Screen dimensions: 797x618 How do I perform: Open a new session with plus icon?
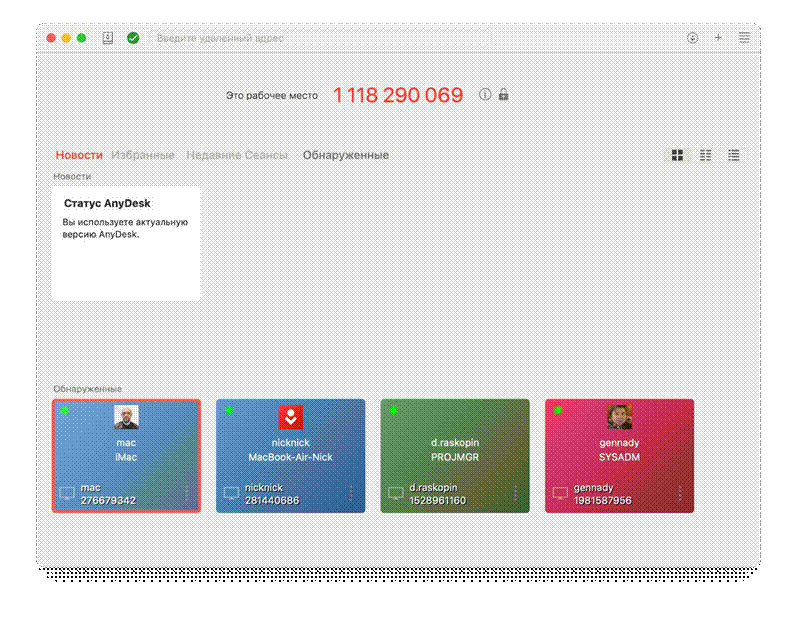(717, 38)
